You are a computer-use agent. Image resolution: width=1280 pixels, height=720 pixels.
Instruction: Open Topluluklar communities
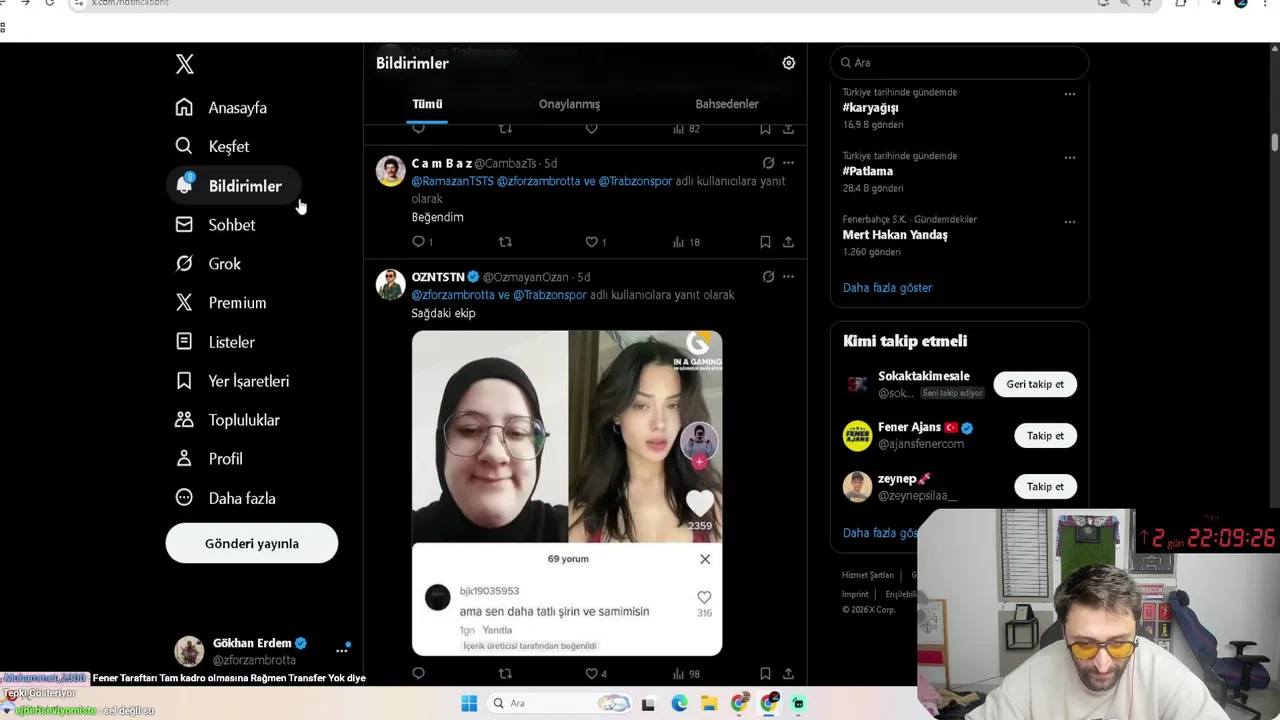228,420
